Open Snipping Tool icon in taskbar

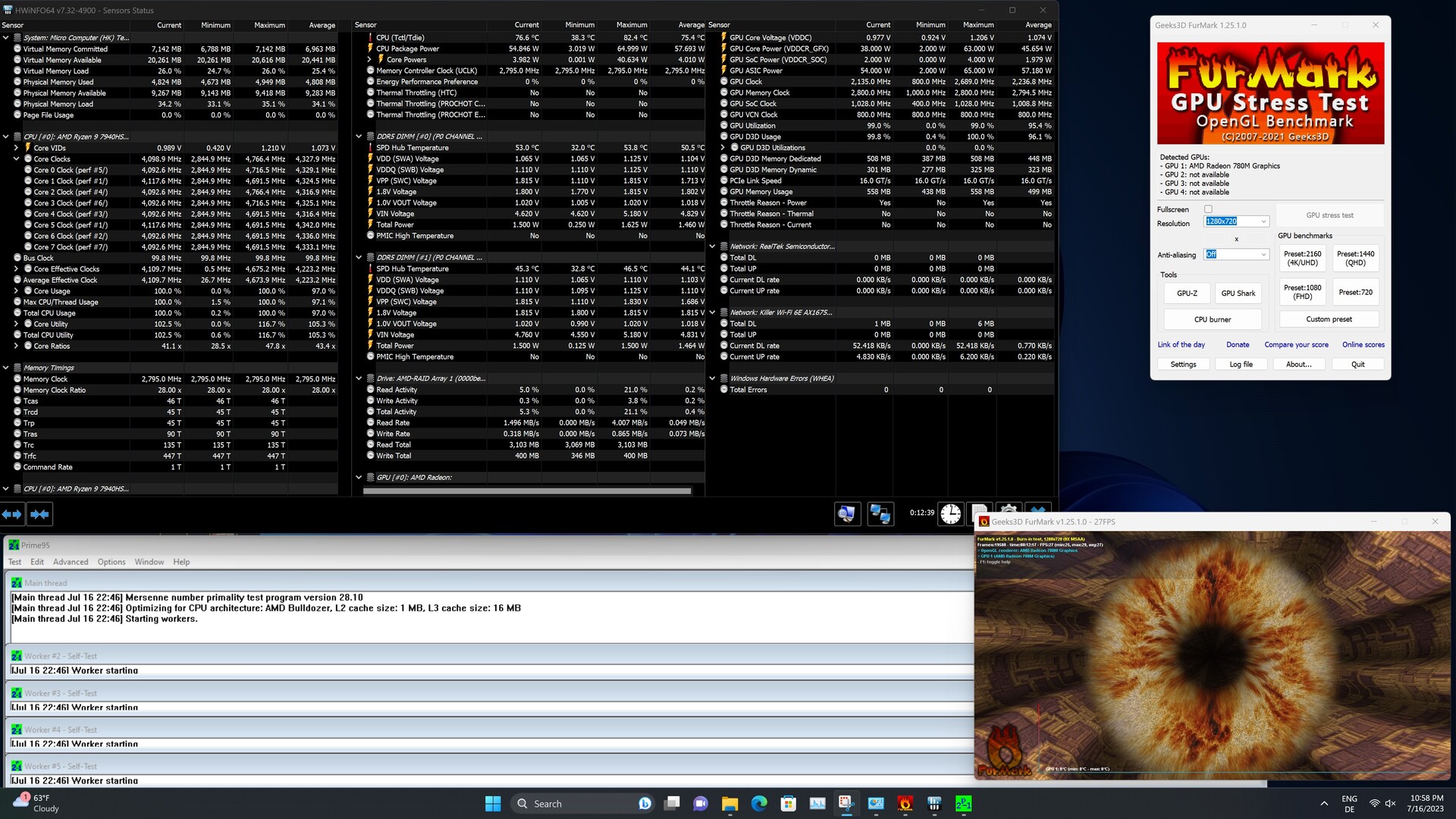846,803
